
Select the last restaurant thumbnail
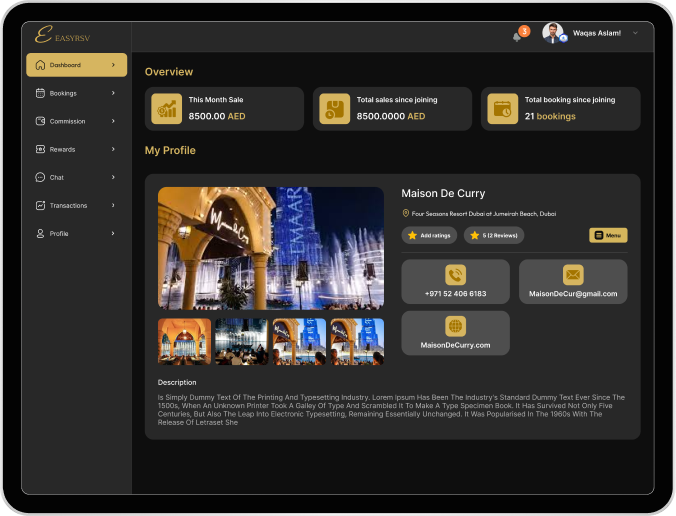pos(357,341)
